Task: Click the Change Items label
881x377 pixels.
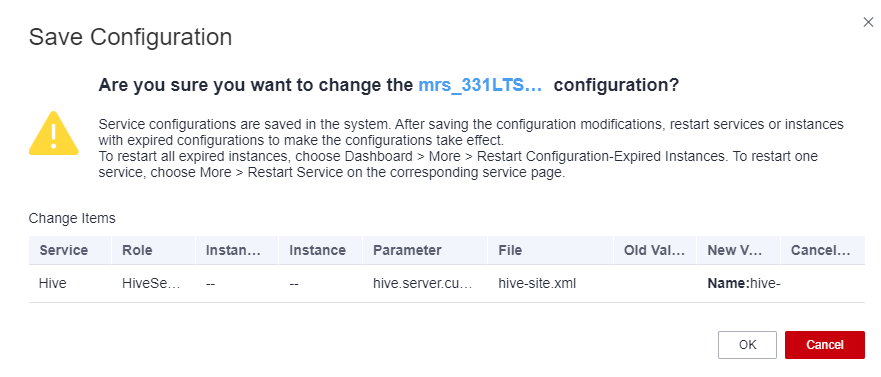Action: tap(72, 219)
